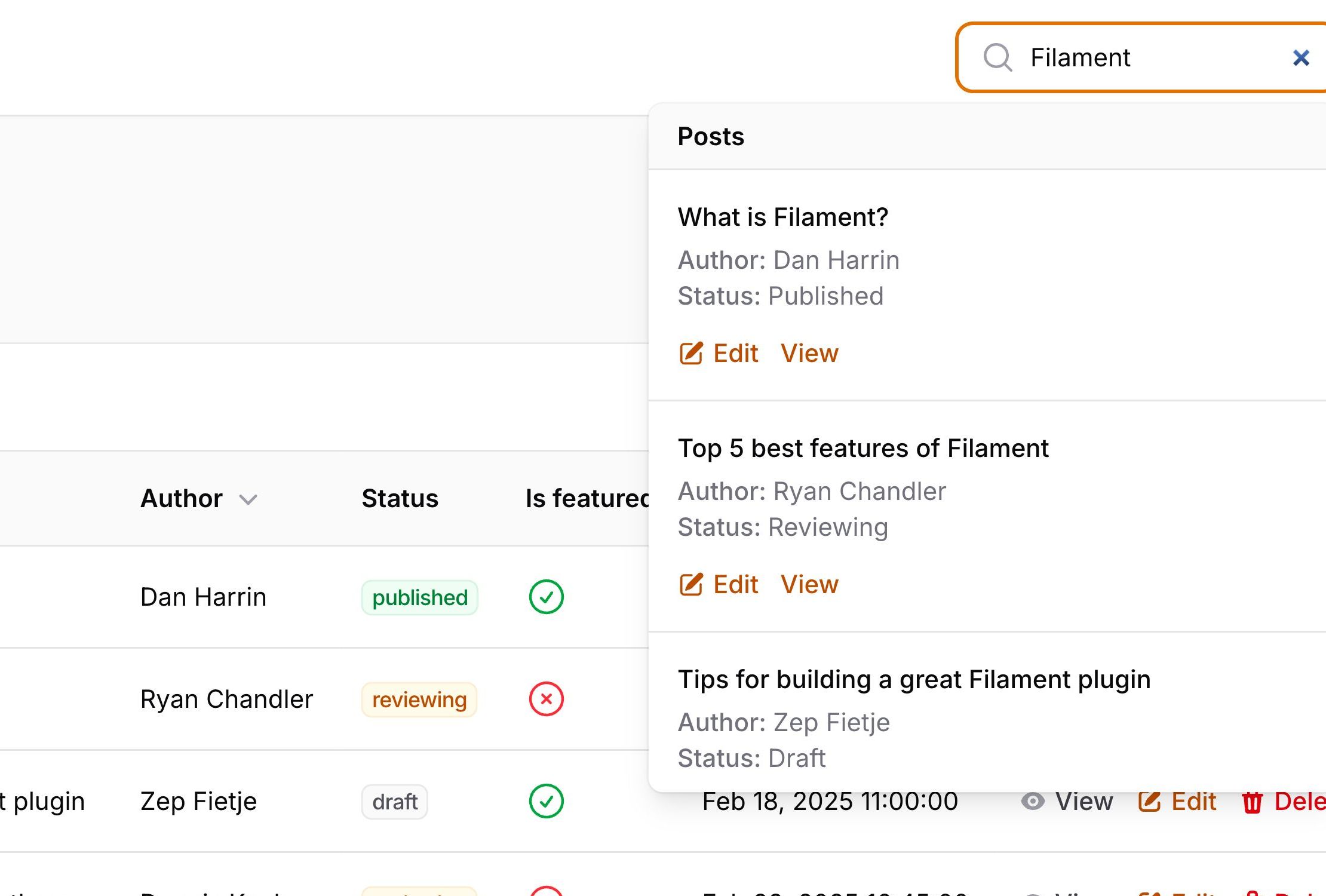Click the Feb 18, 2025 11:00:00 date cell
This screenshot has width=1326, height=896.
[x=830, y=802]
